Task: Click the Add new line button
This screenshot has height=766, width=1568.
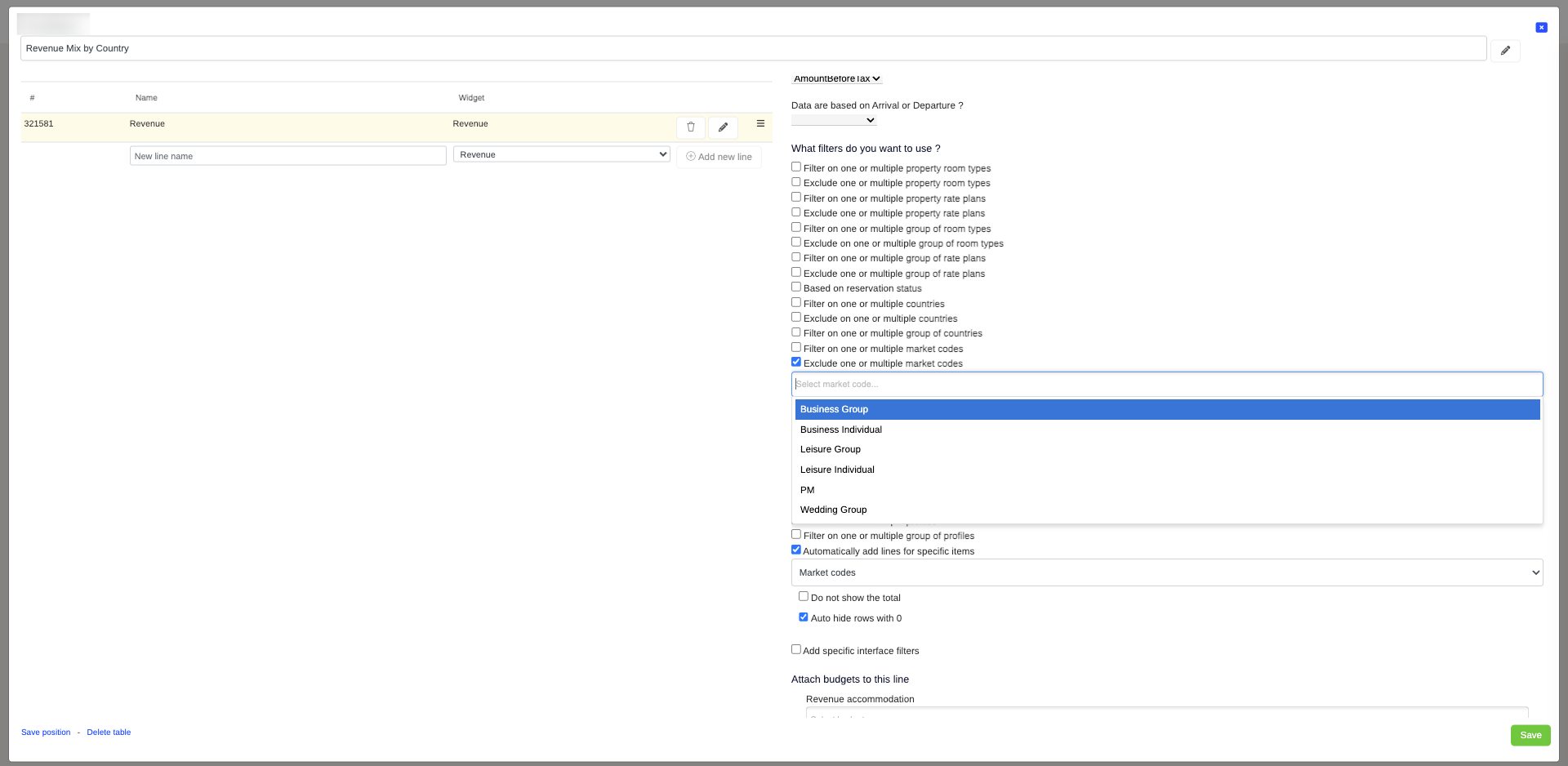Action: point(719,157)
